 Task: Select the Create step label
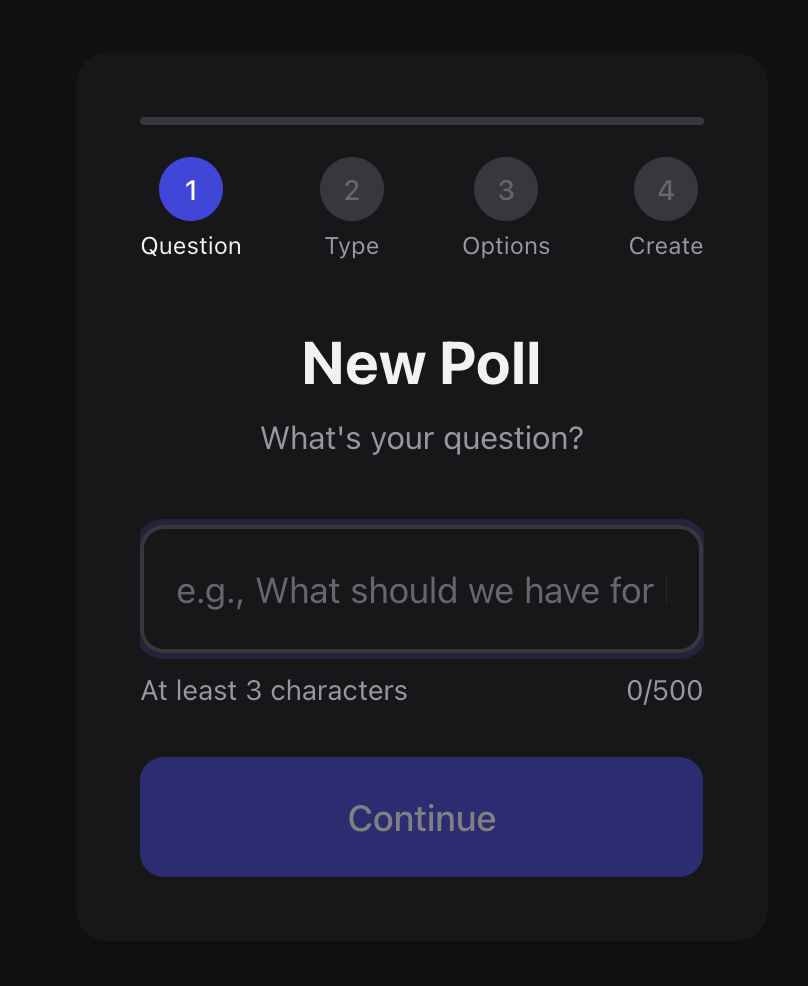coord(666,245)
